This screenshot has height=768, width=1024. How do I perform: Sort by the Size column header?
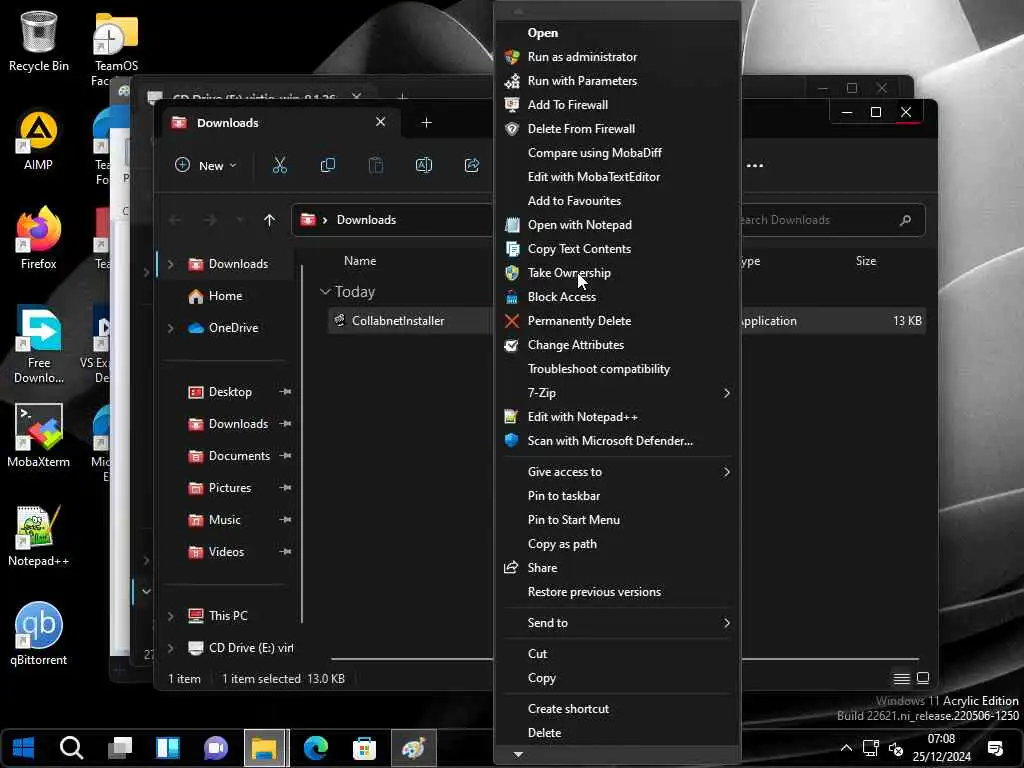[x=865, y=261]
